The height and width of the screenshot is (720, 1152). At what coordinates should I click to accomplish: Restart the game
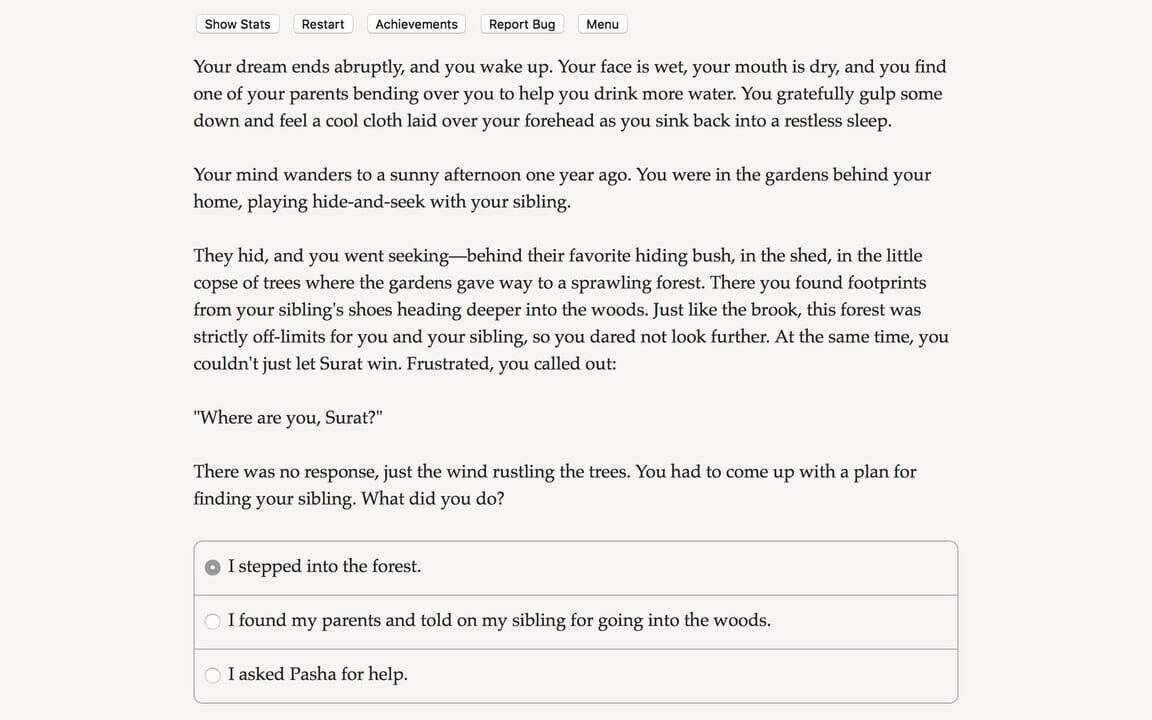point(323,24)
